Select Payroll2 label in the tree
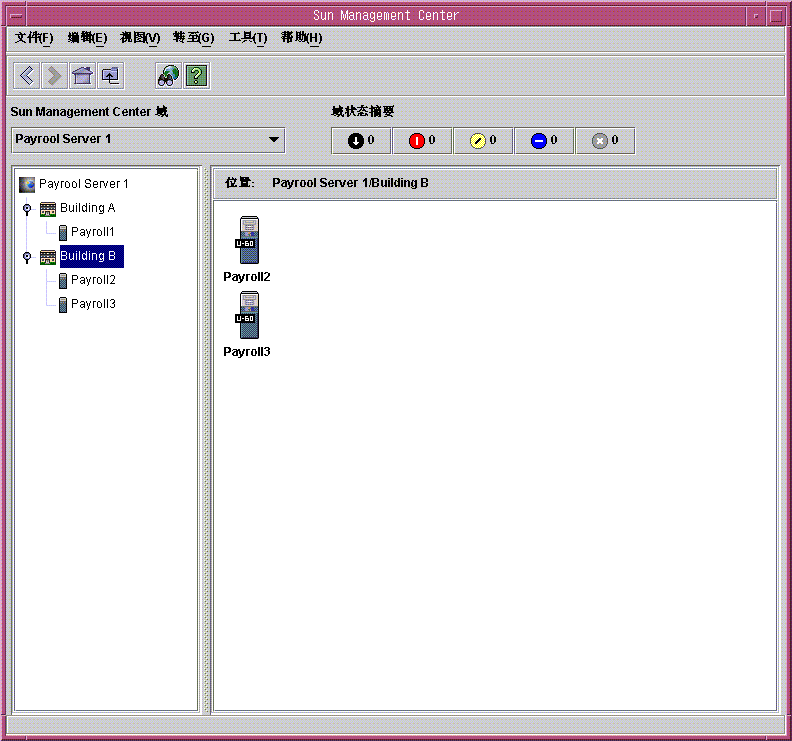Screen dimensions: 792x741 pyautogui.click(x=93, y=280)
